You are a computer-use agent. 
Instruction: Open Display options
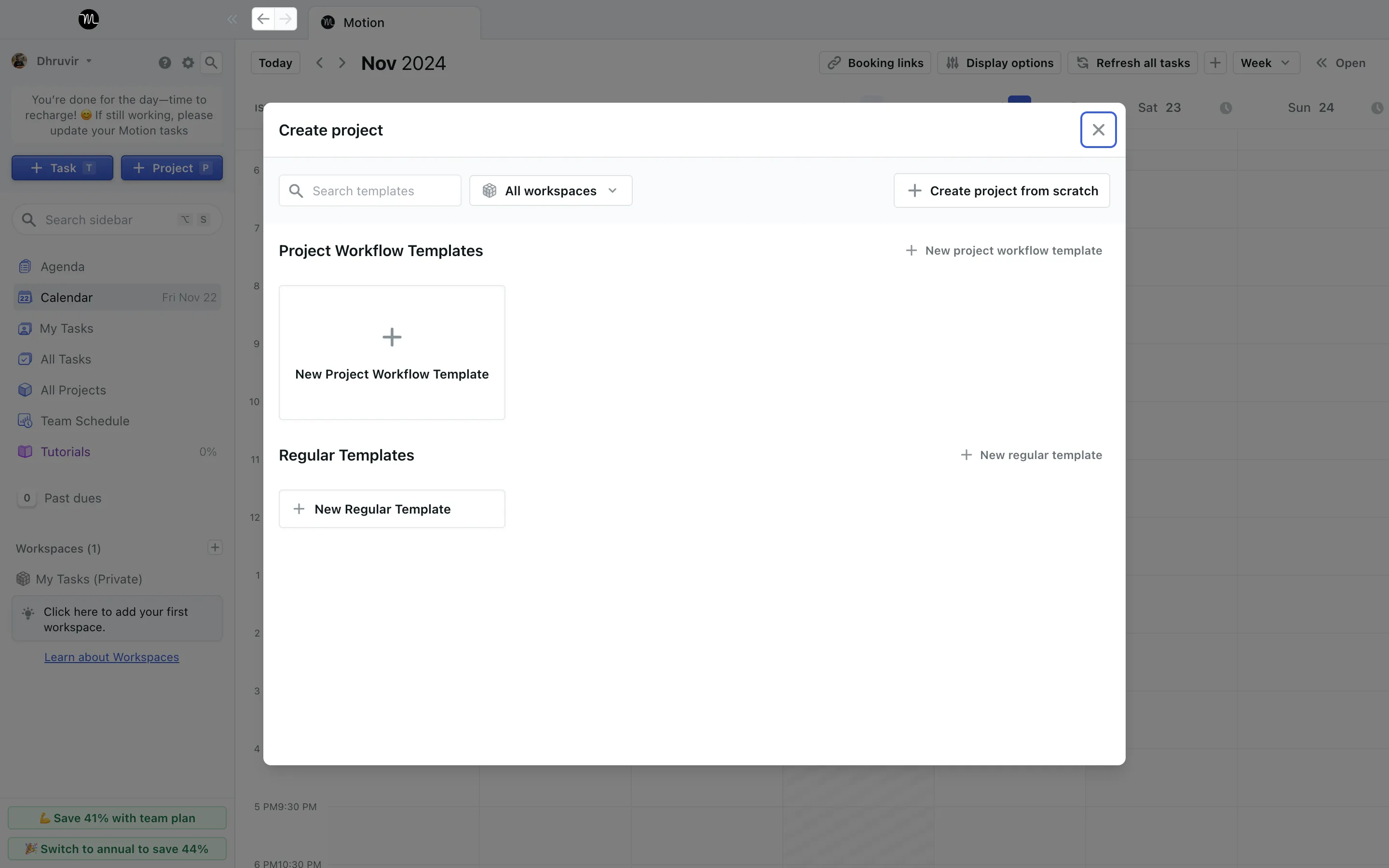[999, 63]
